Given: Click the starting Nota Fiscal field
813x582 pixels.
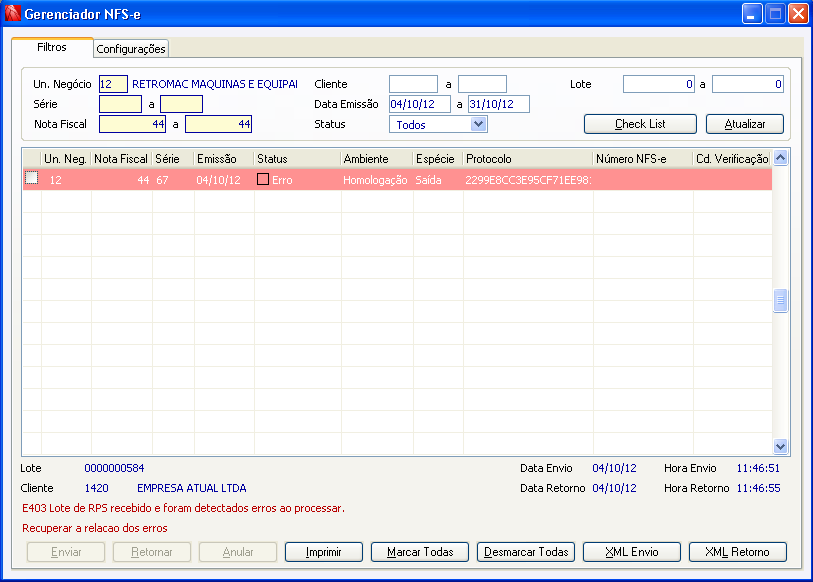Looking at the screenshot, I should point(132,124).
